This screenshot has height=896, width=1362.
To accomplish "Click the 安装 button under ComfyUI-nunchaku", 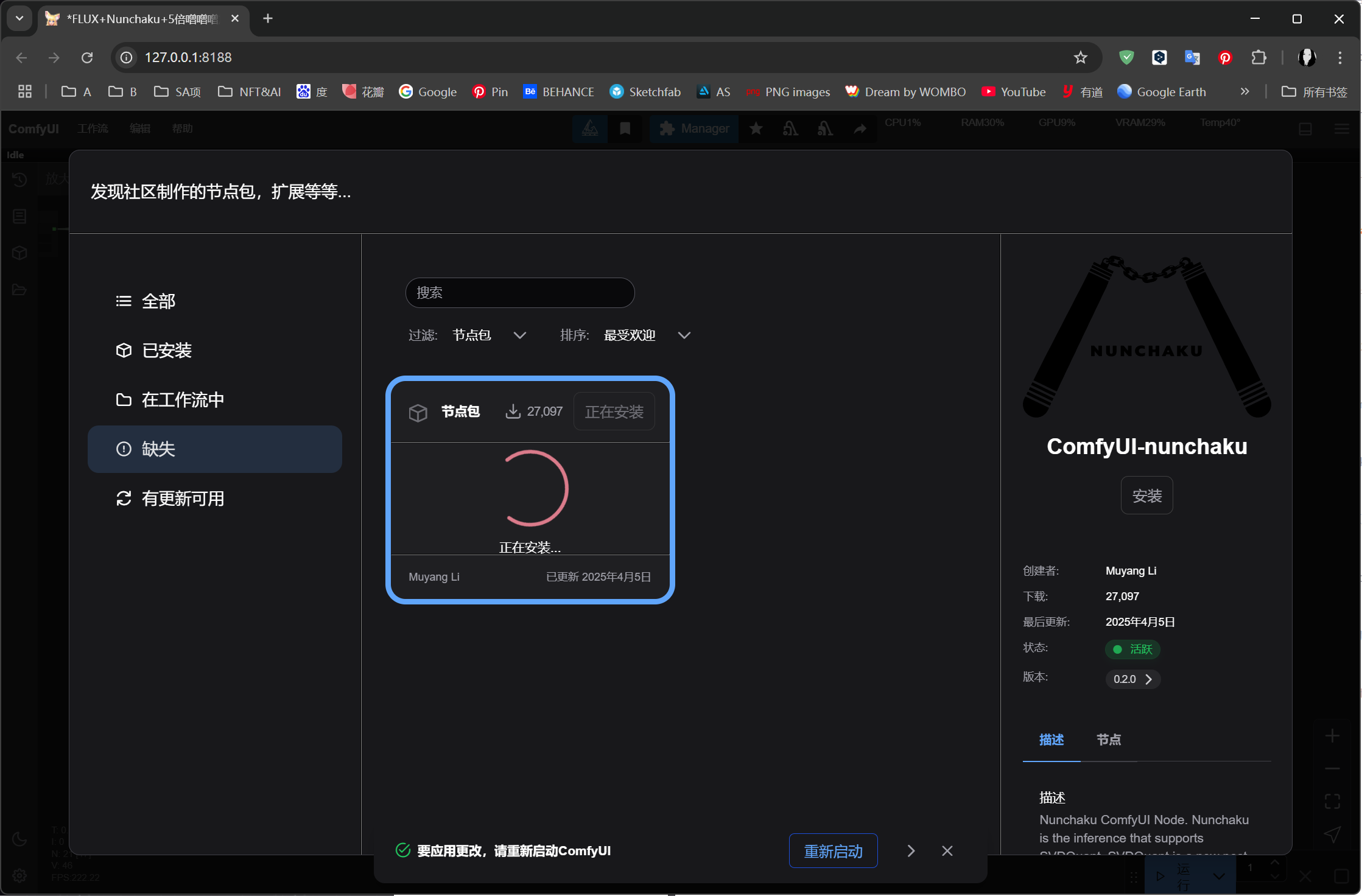I will click(x=1146, y=495).
